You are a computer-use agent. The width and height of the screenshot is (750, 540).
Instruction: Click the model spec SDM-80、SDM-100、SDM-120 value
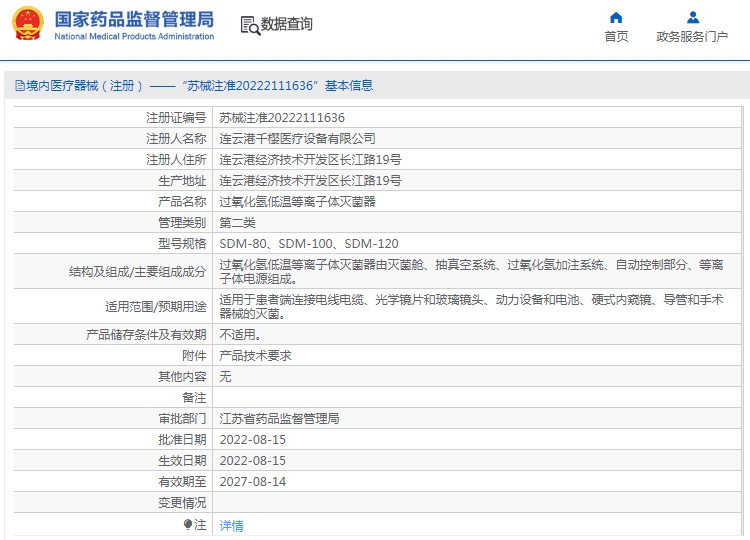309,244
